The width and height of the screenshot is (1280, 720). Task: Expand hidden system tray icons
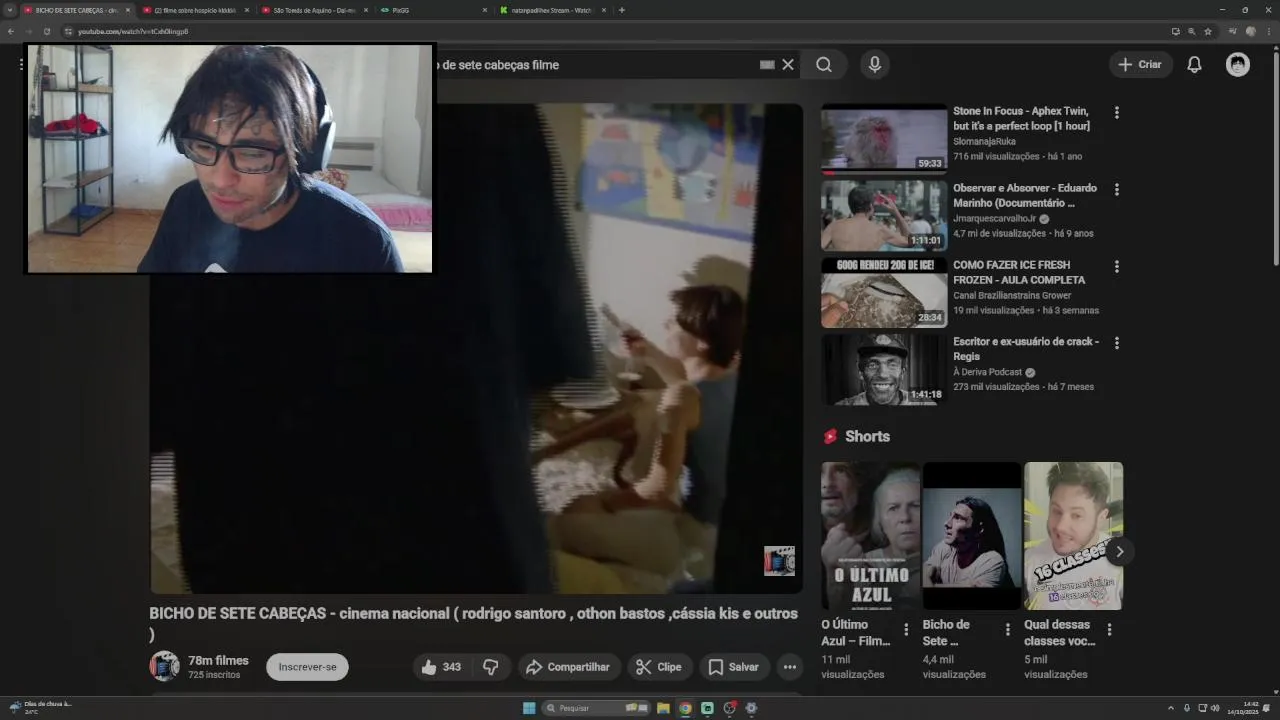coord(1171,708)
